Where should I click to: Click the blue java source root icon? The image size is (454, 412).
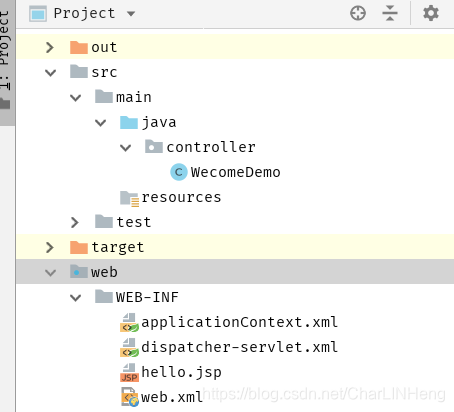tap(129, 122)
